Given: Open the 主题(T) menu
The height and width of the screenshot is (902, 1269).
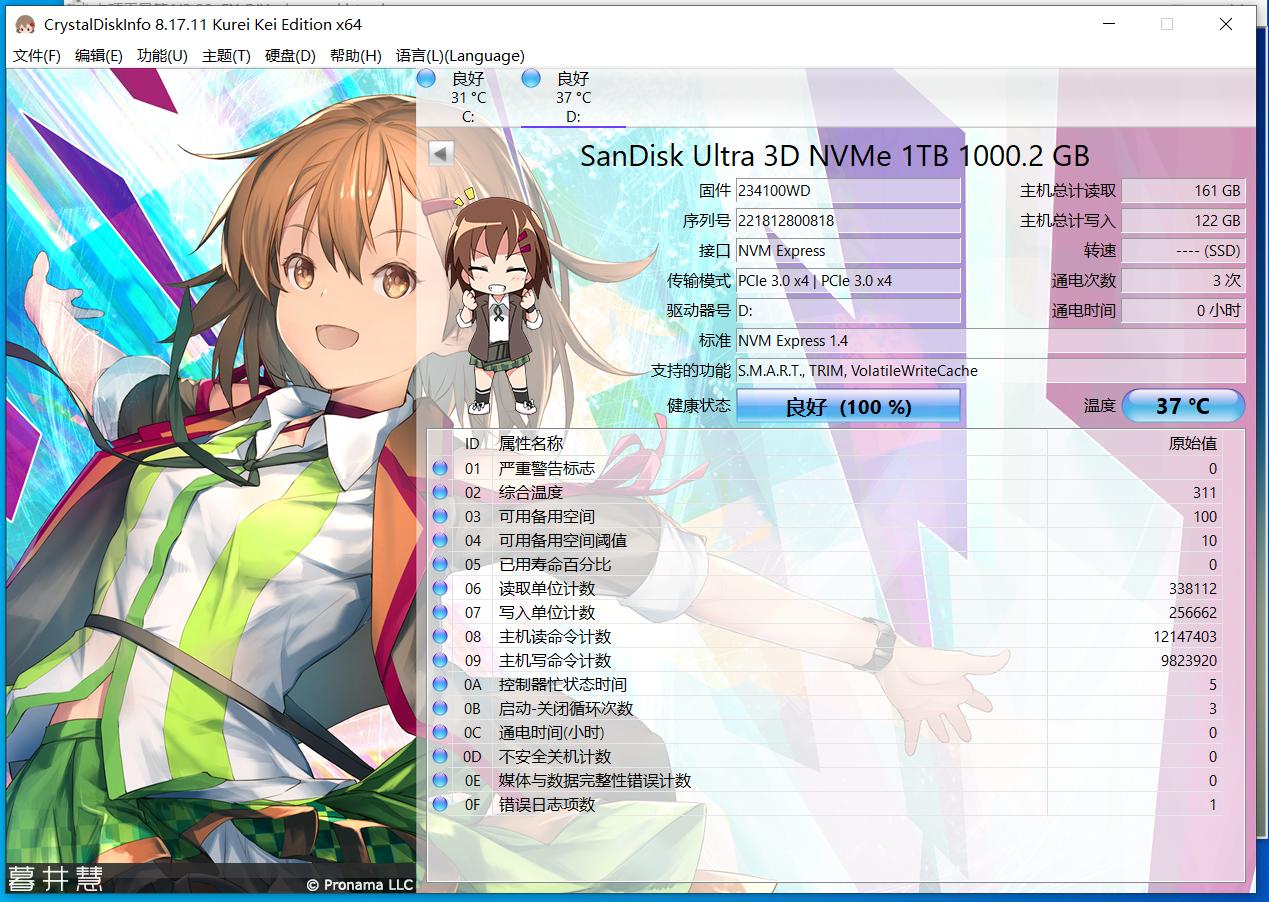Looking at the screenshot, I should [226, 56].
